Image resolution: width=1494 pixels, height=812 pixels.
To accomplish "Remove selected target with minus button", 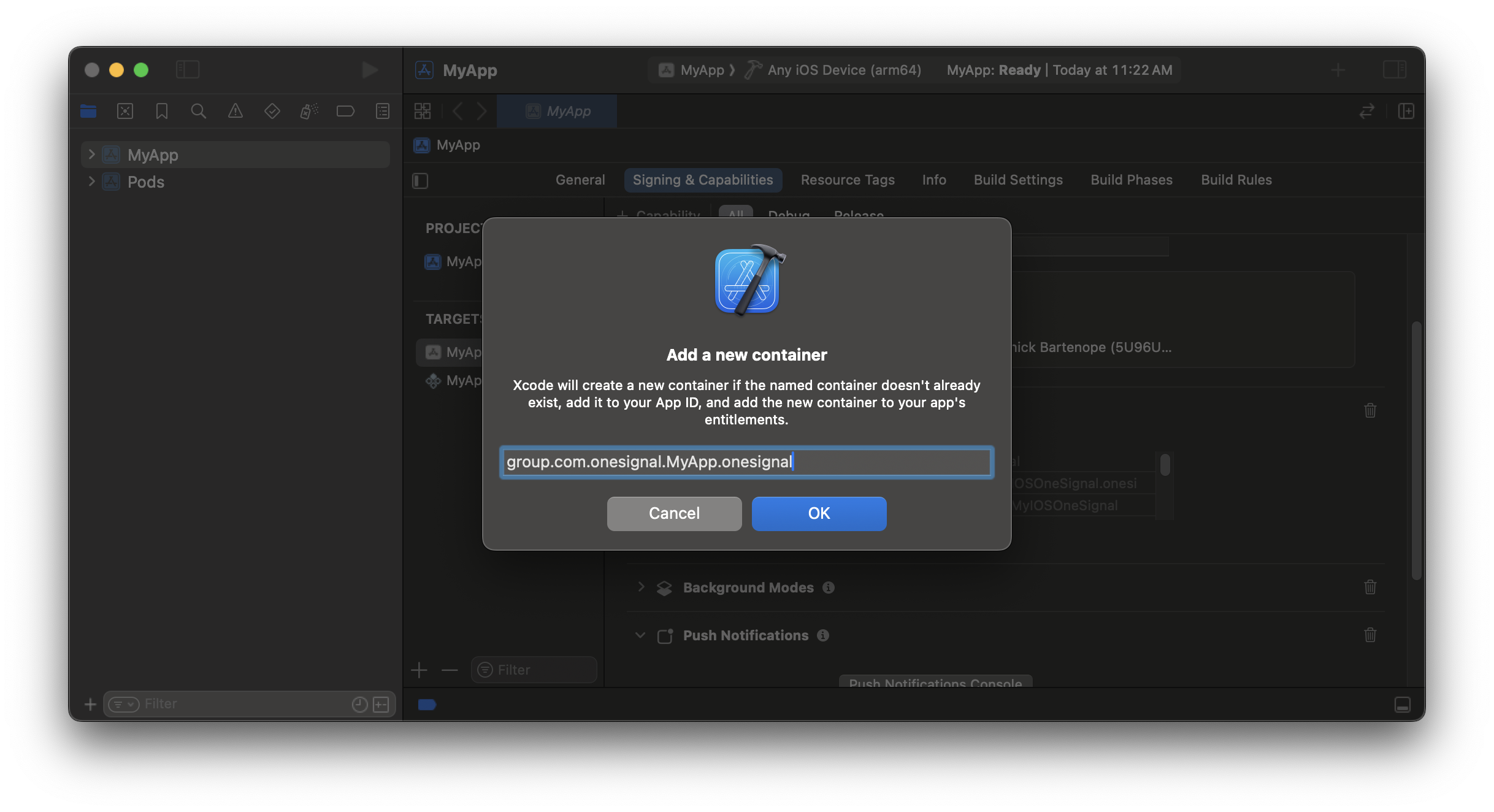I will coord(450,670).
